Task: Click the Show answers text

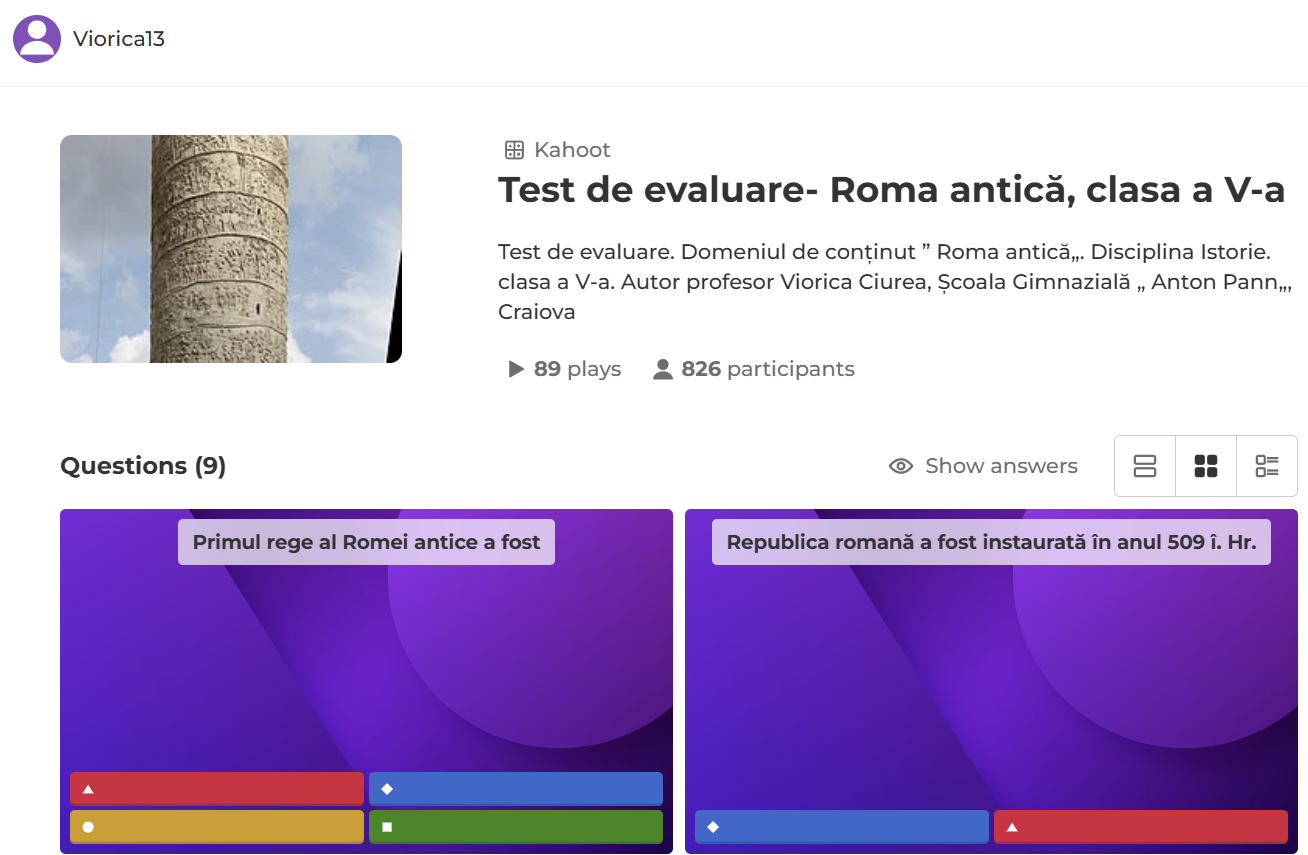Action: 1001,466
